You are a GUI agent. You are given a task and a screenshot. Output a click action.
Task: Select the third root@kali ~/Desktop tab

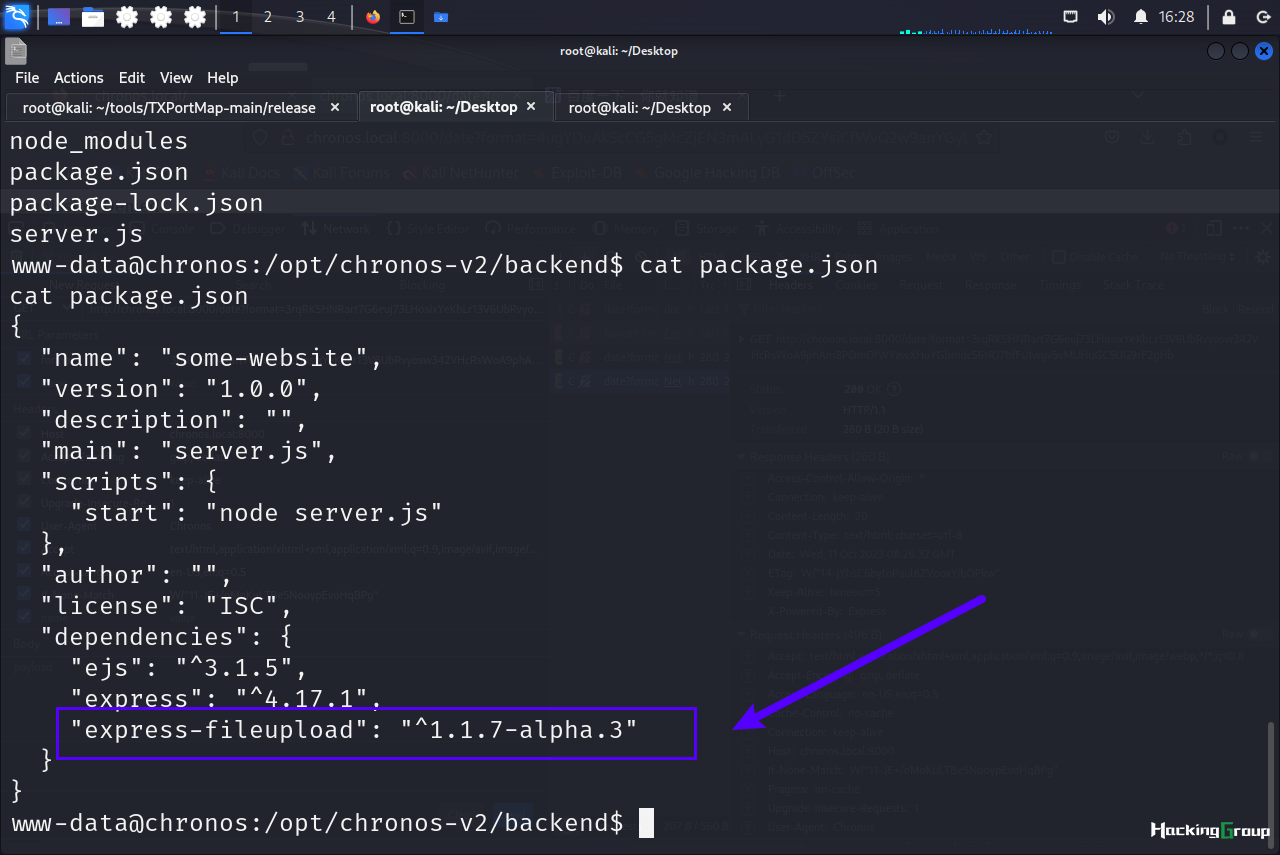(640, 107)
